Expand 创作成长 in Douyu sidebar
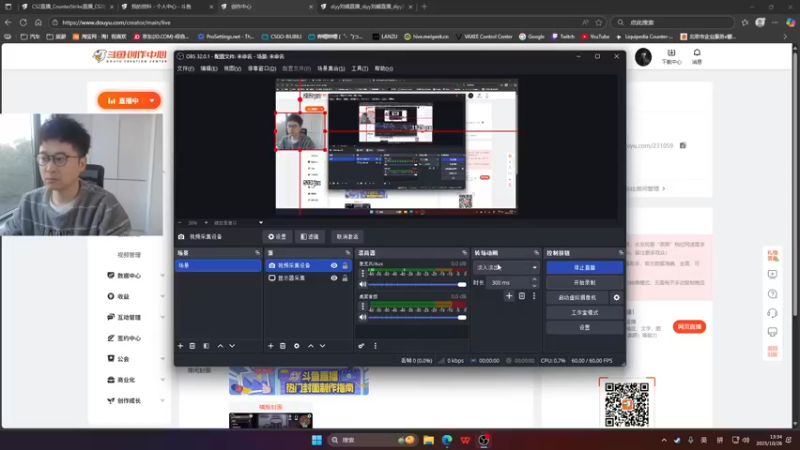 [x=163, y=401]
